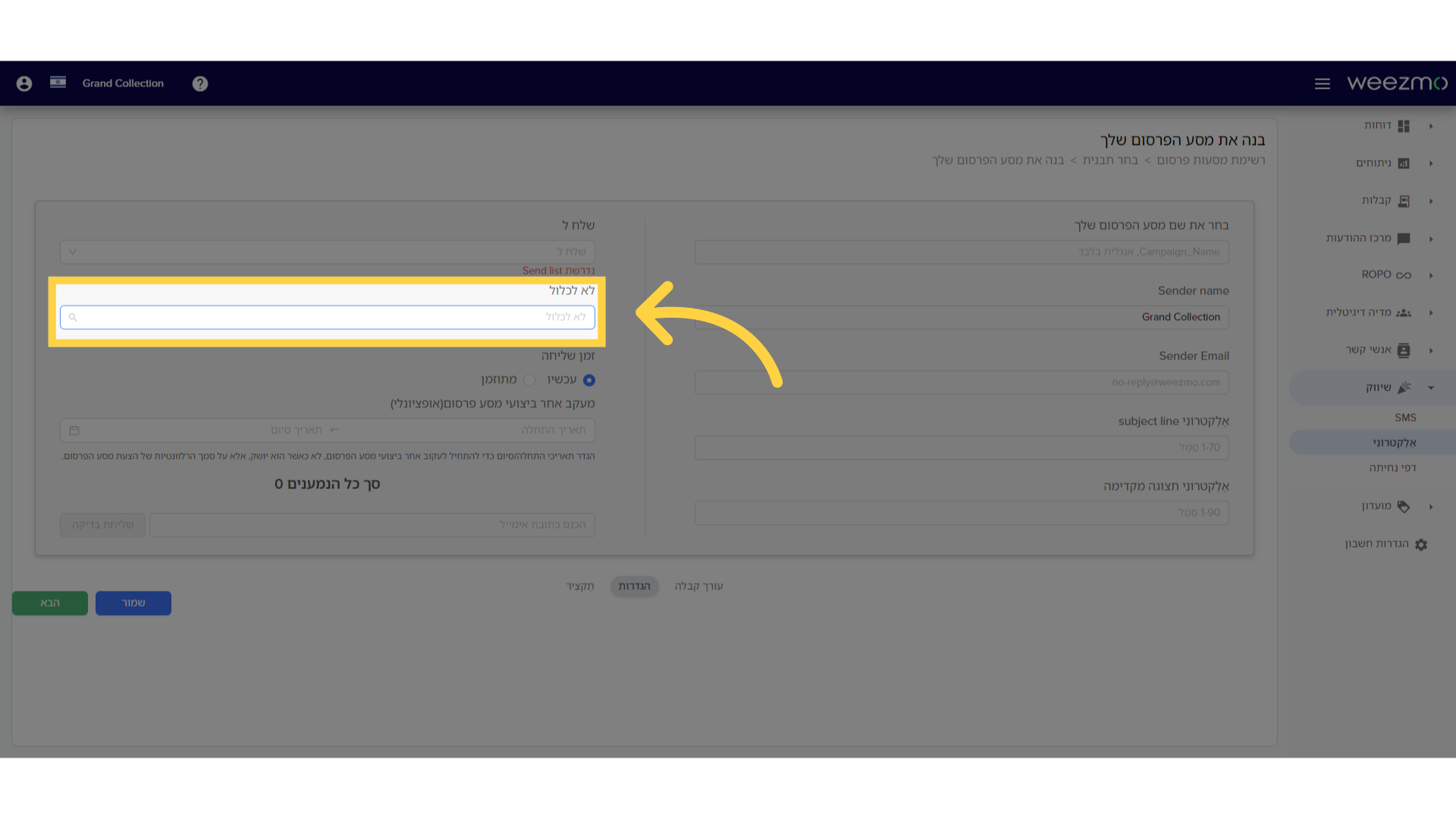This screenshot has height=819, width=1456.
Task: Click the ROPO infinity icon
Action: [x=1404, y=275]
